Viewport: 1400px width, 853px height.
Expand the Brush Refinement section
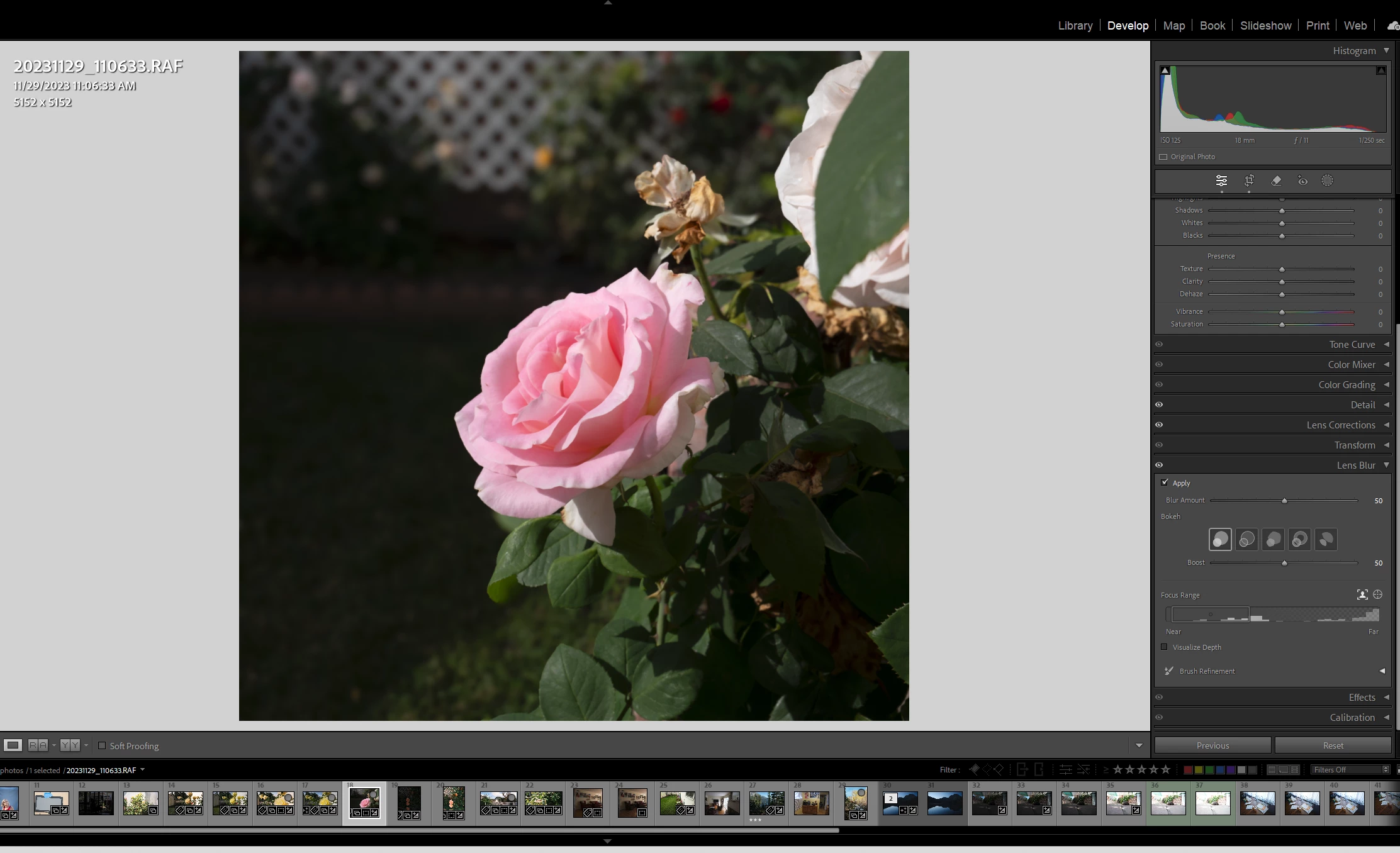pos(1382,671)
